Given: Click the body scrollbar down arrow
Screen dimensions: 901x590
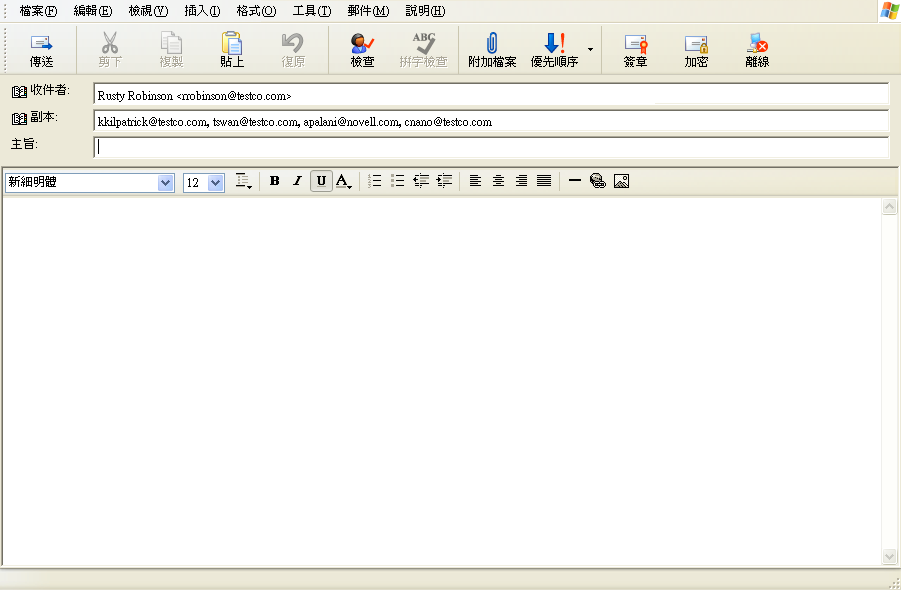Looking at the screenshot, I should tap(890, 556).
